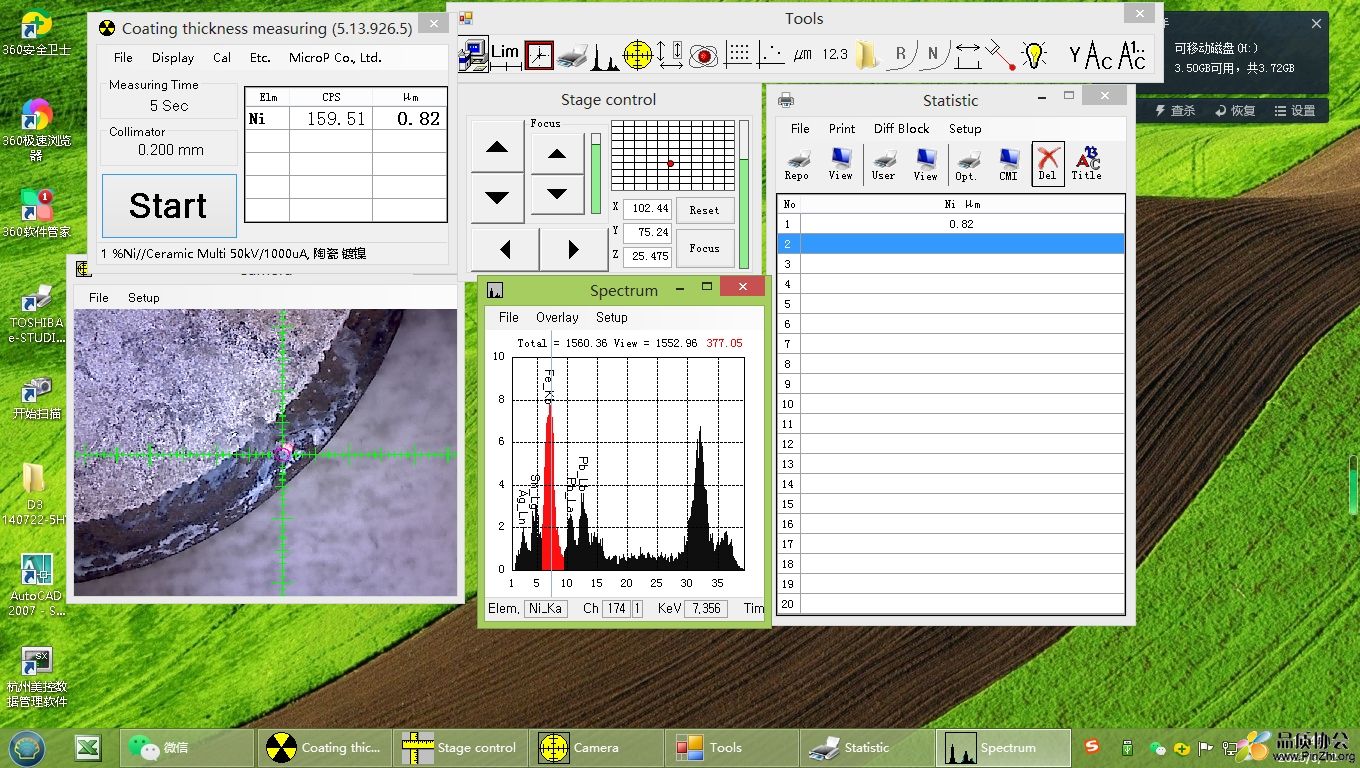Click the yellow crosshair target icon in Tools
The image size is (1360, 768).
(637, 54)
